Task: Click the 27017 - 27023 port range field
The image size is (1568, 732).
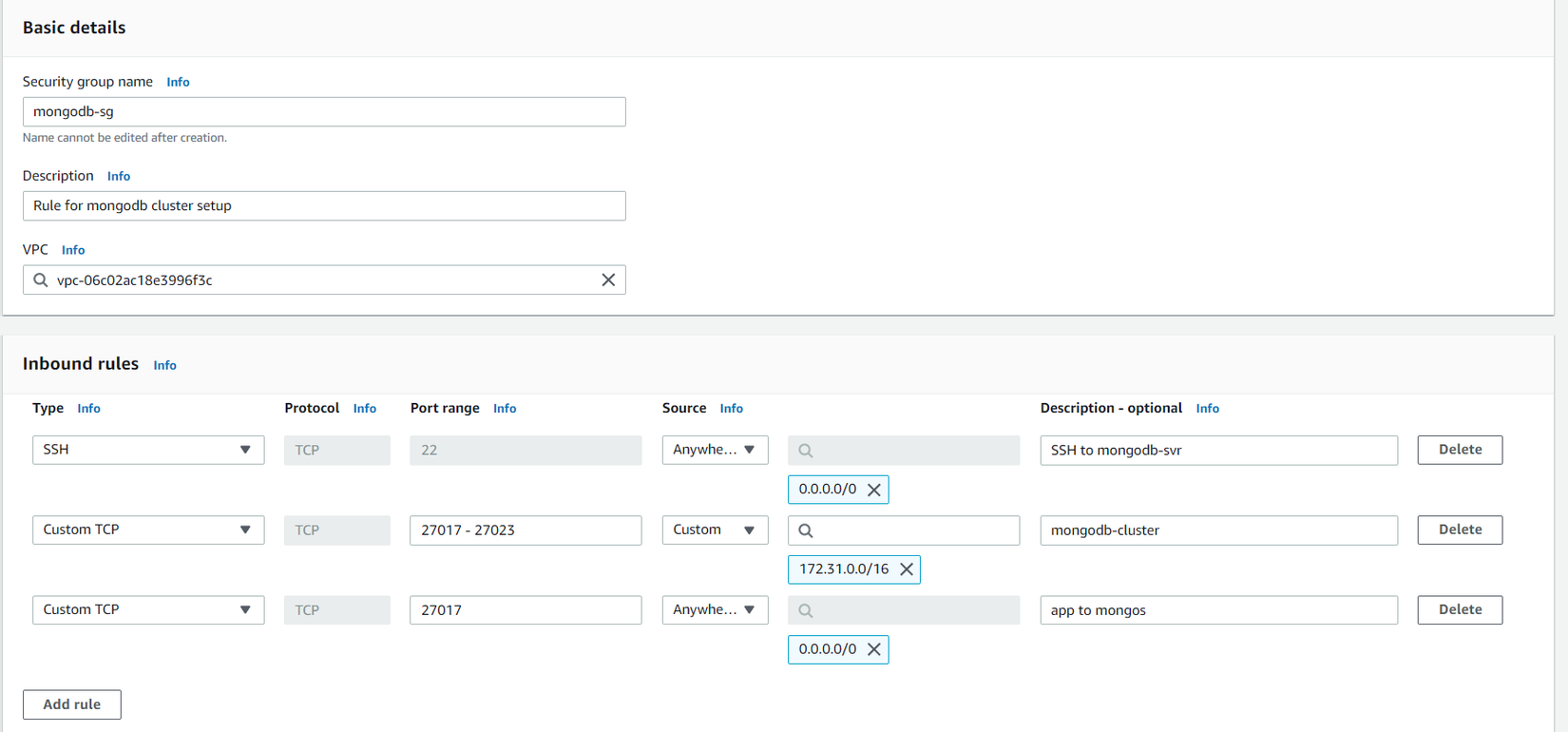Action: [x=526, y=530]
